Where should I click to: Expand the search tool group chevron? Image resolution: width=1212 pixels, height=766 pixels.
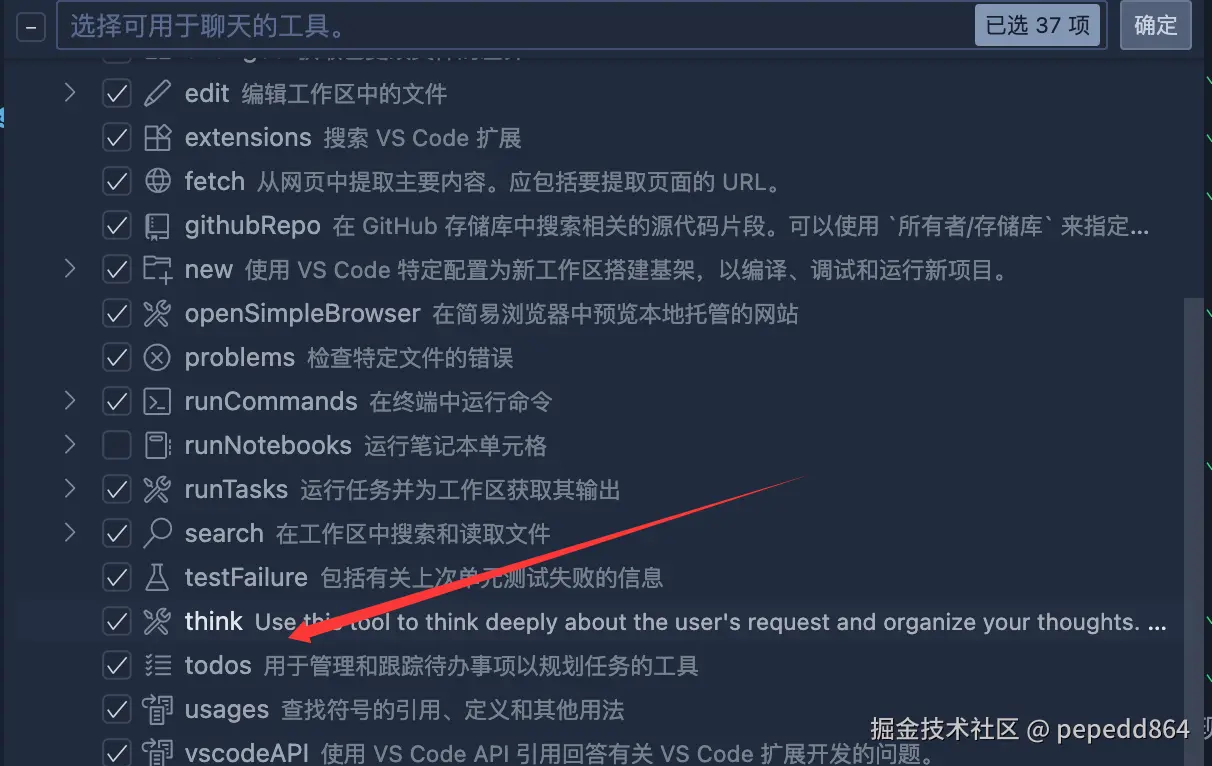coord(70,533)
